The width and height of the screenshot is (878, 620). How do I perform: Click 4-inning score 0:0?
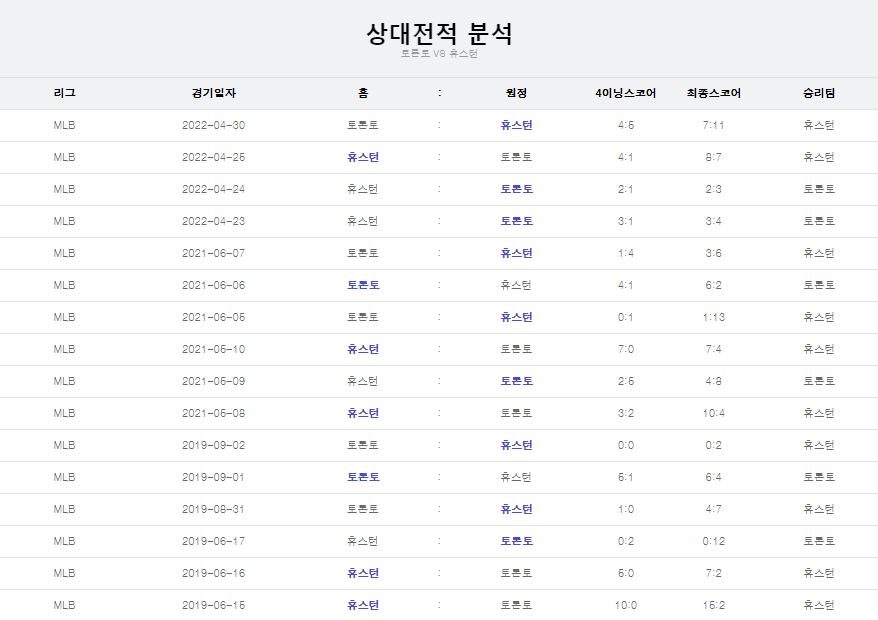[x=626, y=445]
